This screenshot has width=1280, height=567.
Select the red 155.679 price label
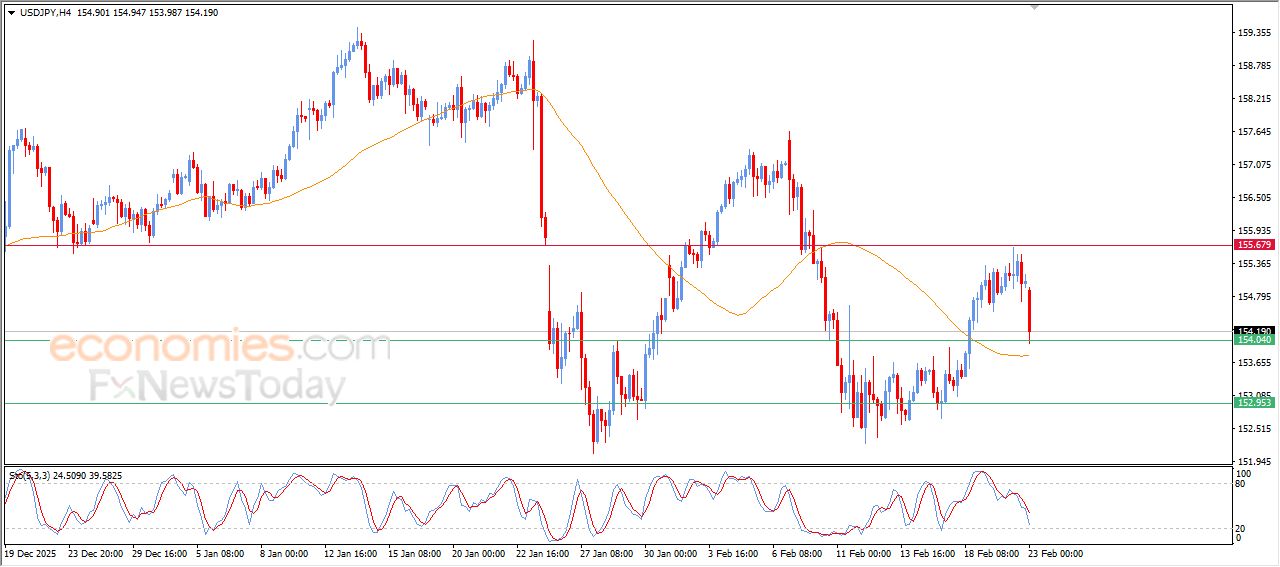click(1254, 245)
